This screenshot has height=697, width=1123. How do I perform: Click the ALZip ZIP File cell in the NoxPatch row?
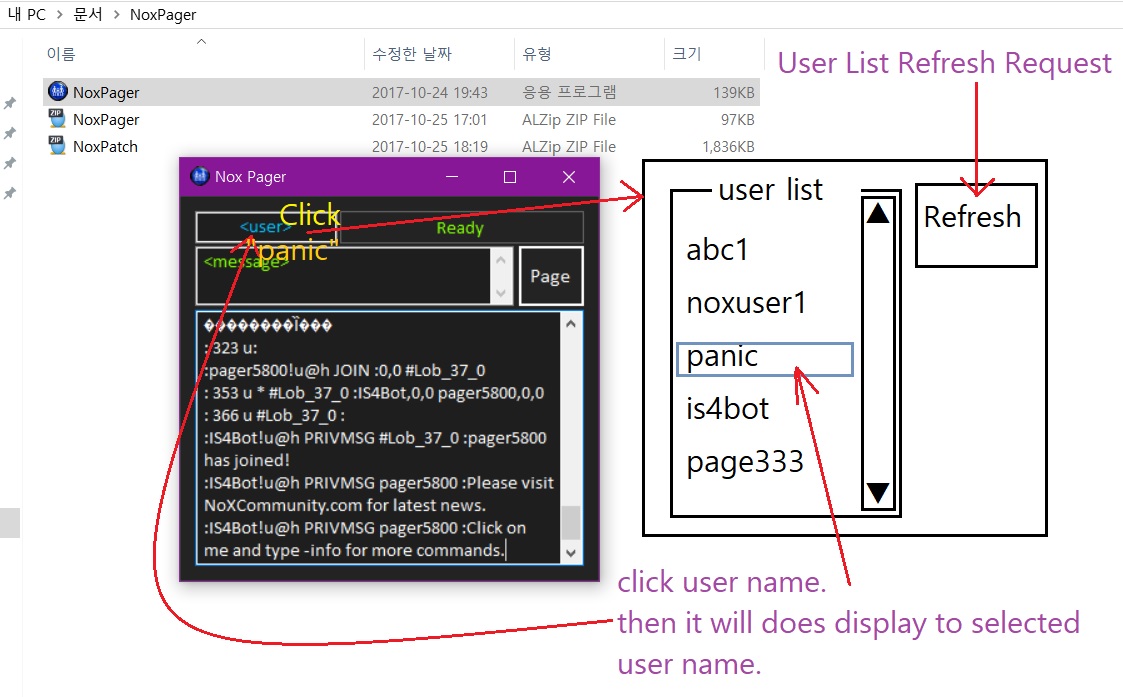pyautogui.click(x=569, y=146)
